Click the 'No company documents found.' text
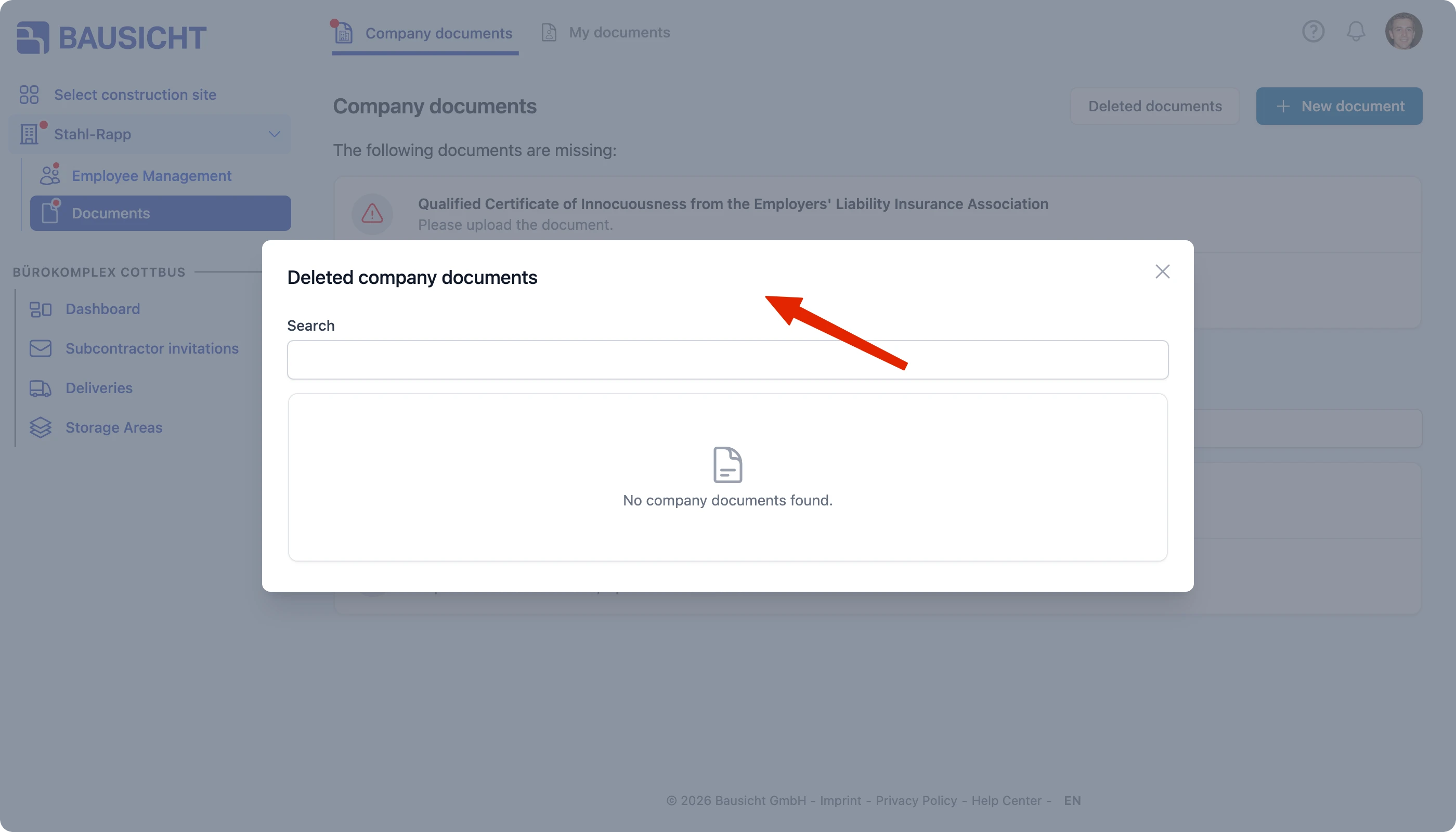This screenshot has width=1456, height=832. (x=727, y=500)
